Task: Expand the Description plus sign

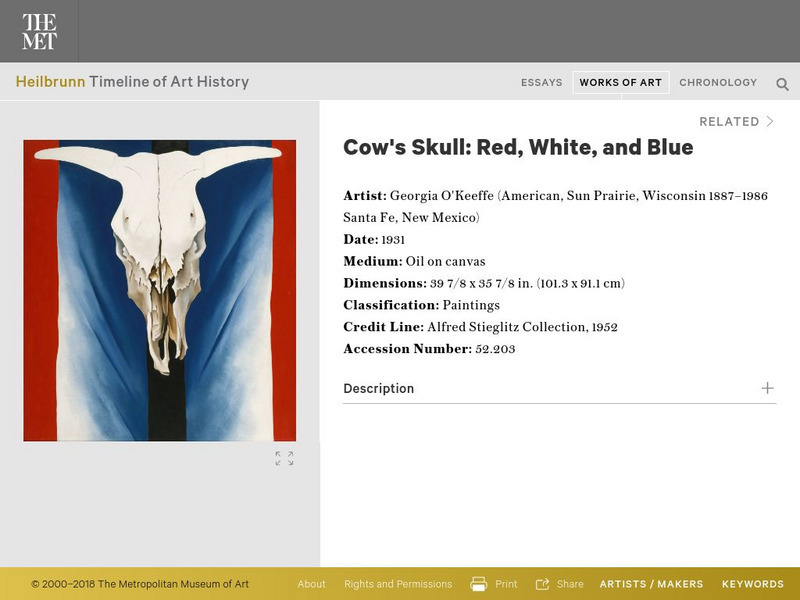Action: click(767, 388)
